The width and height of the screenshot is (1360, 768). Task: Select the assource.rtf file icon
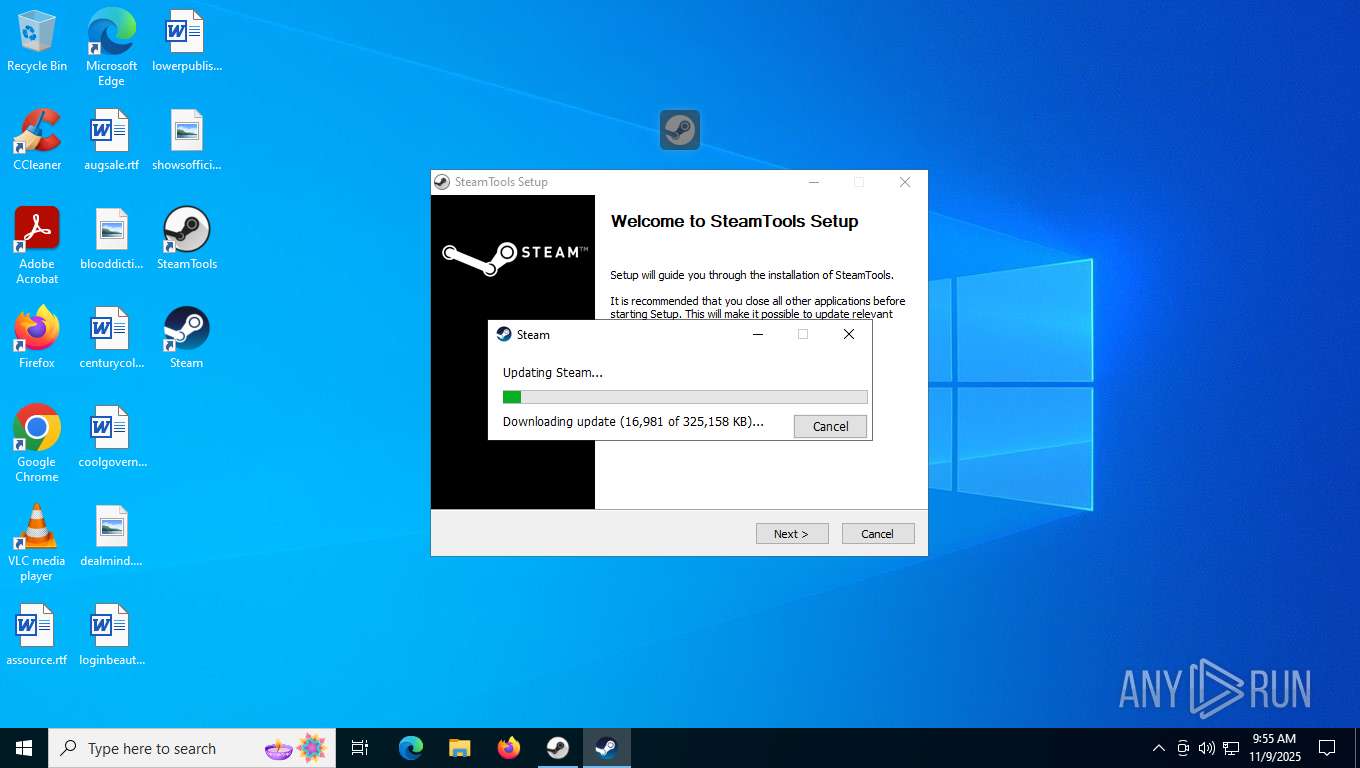(37, 635)
